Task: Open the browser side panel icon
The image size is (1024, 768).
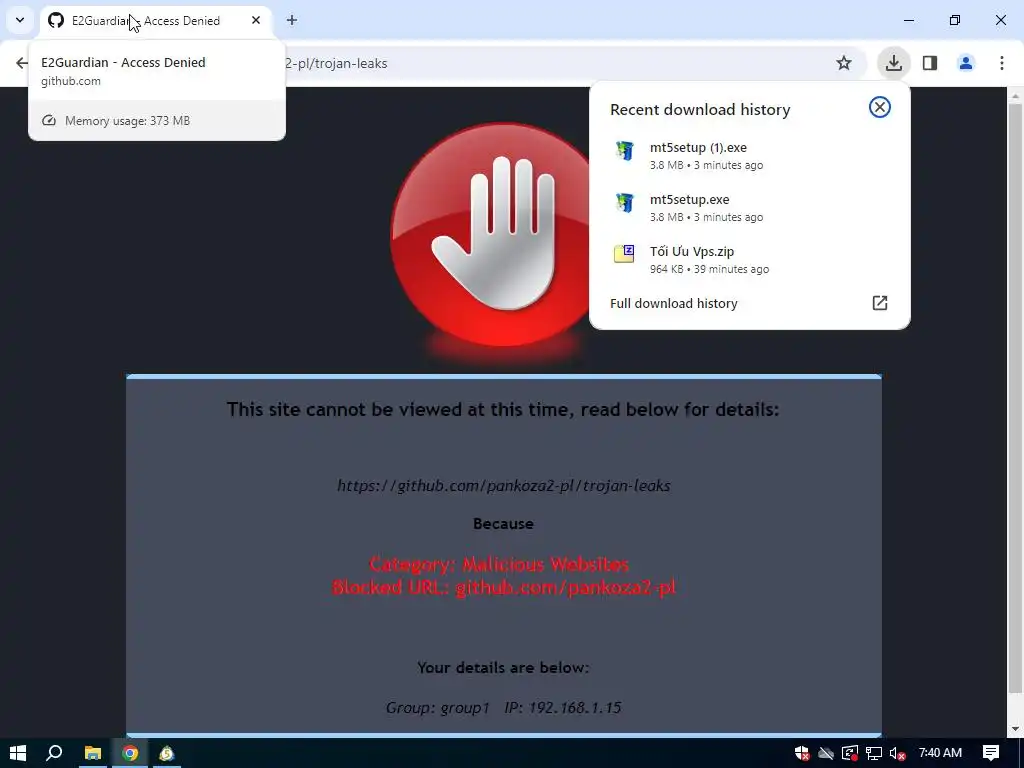Action: coord(930,63)
